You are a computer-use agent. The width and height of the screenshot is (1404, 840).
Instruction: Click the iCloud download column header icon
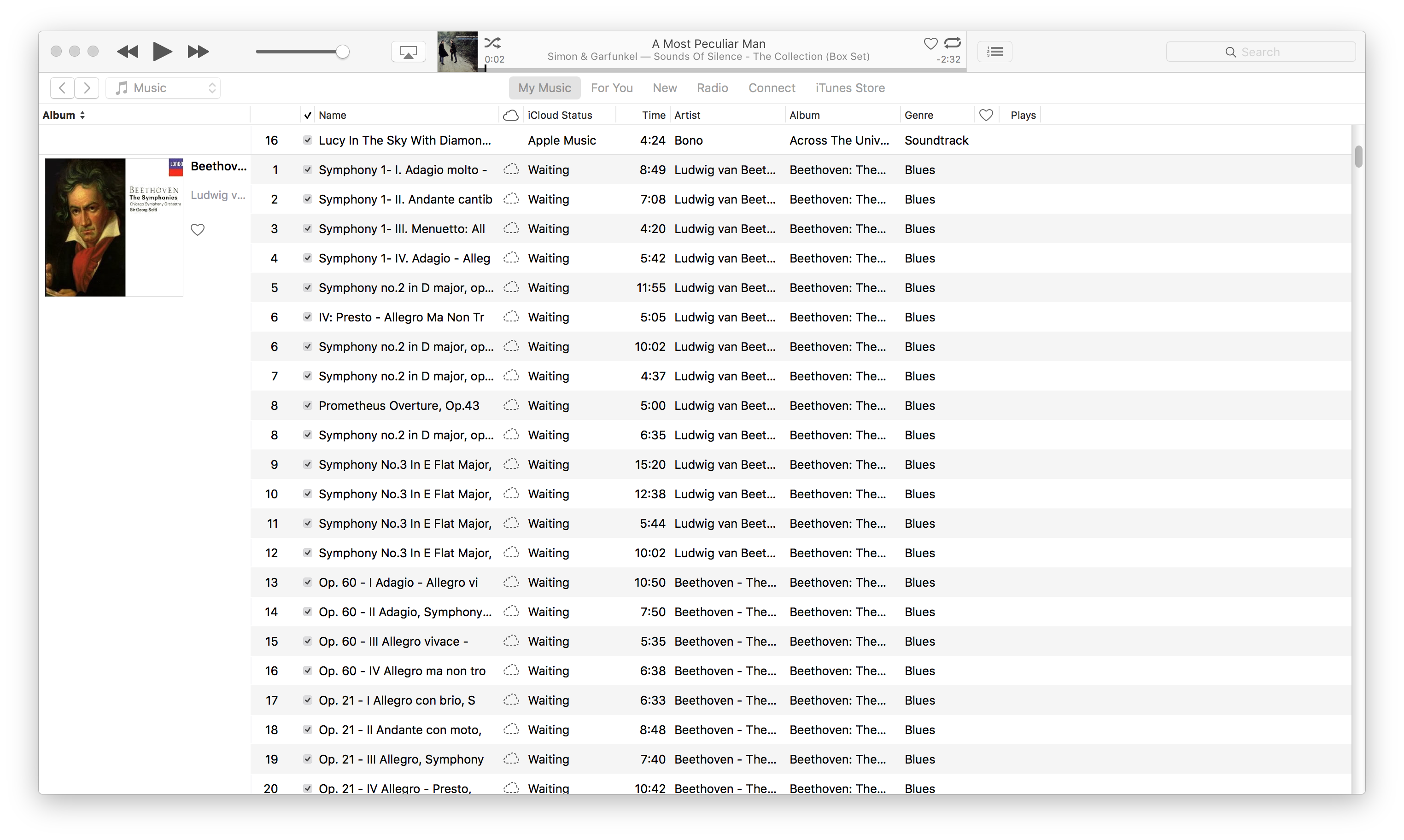(511, 116)
